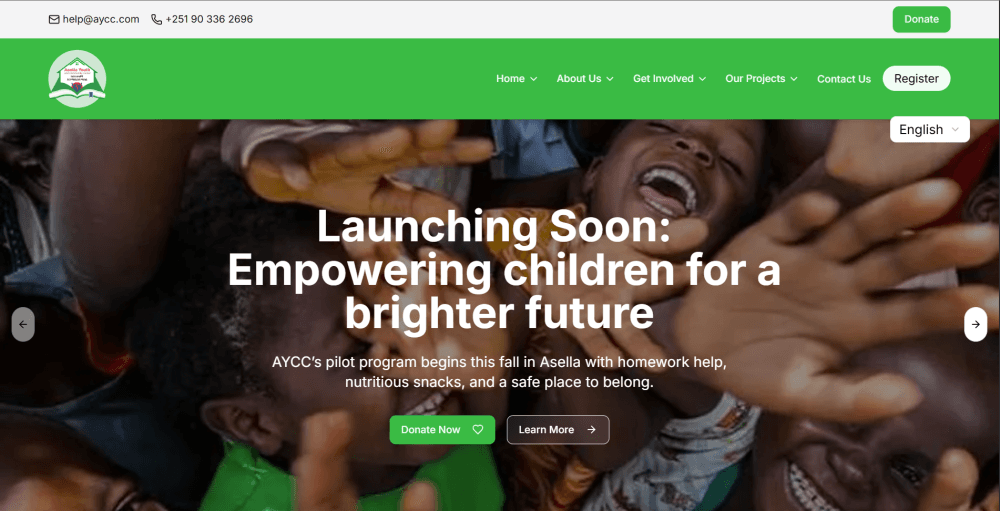Expand the About Us dropdown chevron

[610, 79]
